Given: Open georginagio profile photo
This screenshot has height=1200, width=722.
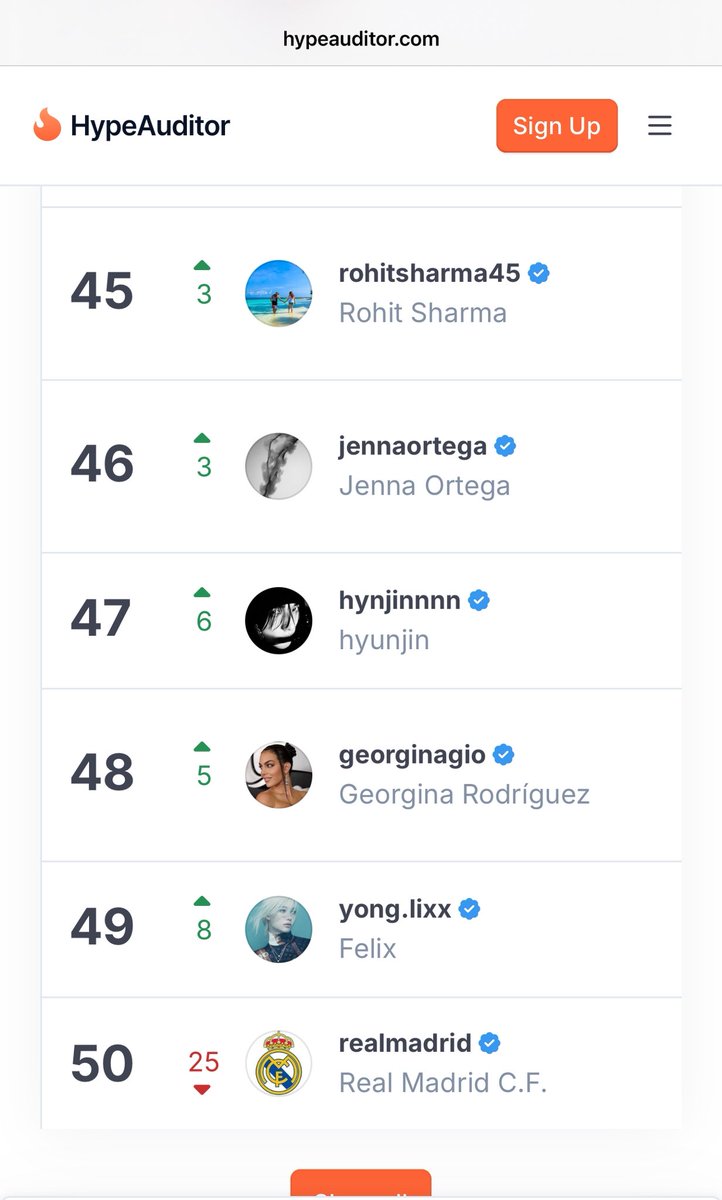Looking at the screenshot, I should point(279,775).
